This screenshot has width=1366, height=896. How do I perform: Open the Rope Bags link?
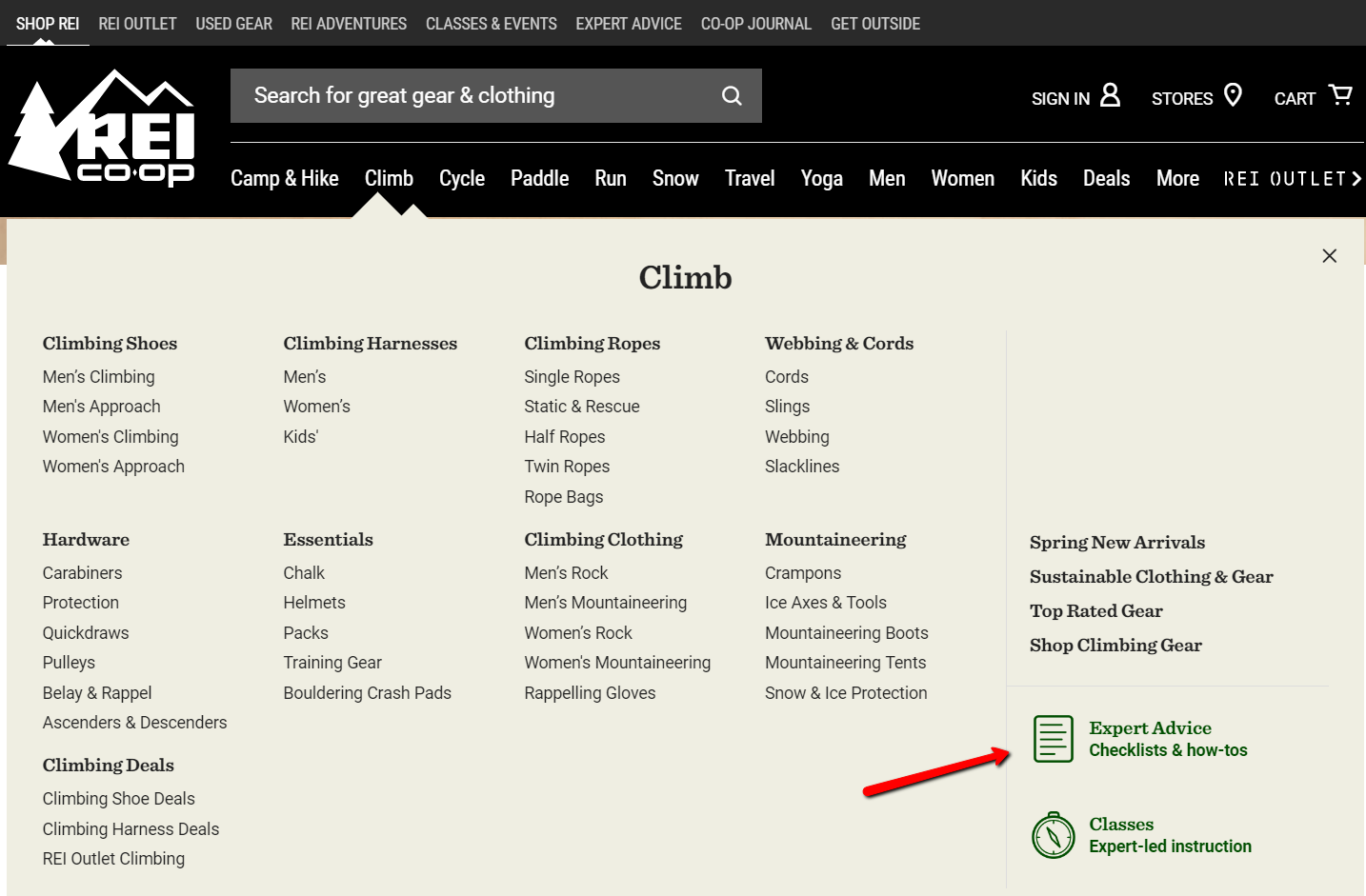564,497
